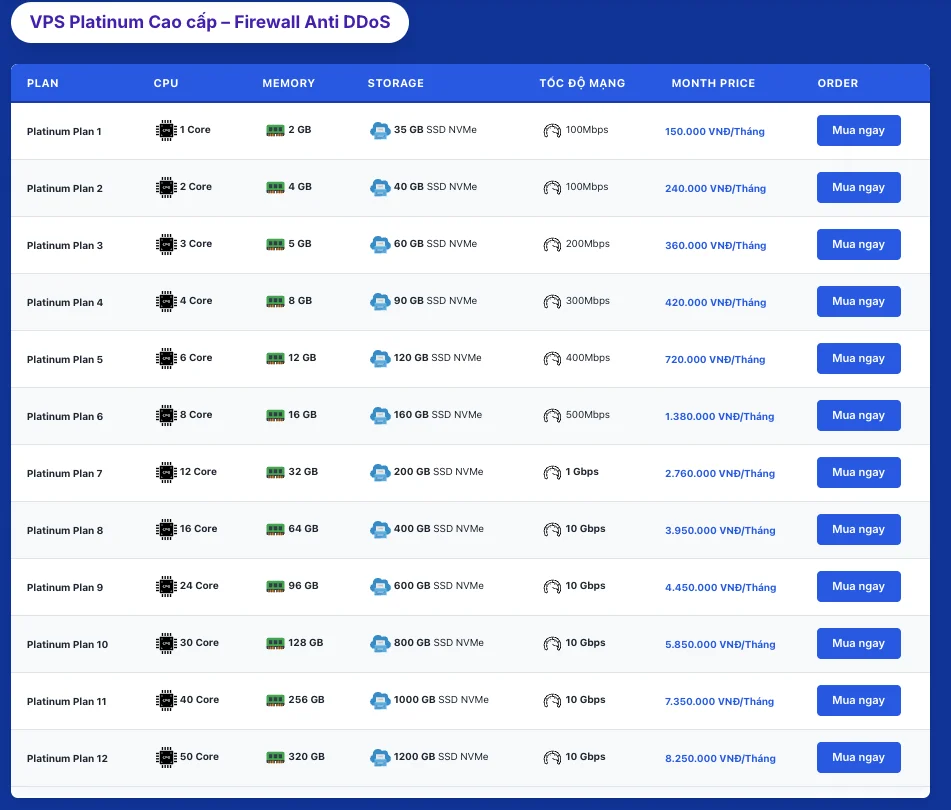Click the MONTH PRICE column header
This screenshot has width=951, height=810.
[713, 83]
